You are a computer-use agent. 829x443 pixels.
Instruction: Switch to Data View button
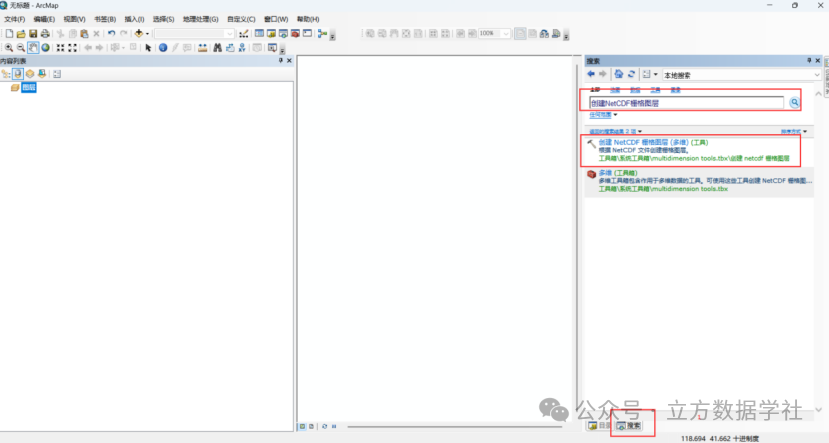[302, 426]
